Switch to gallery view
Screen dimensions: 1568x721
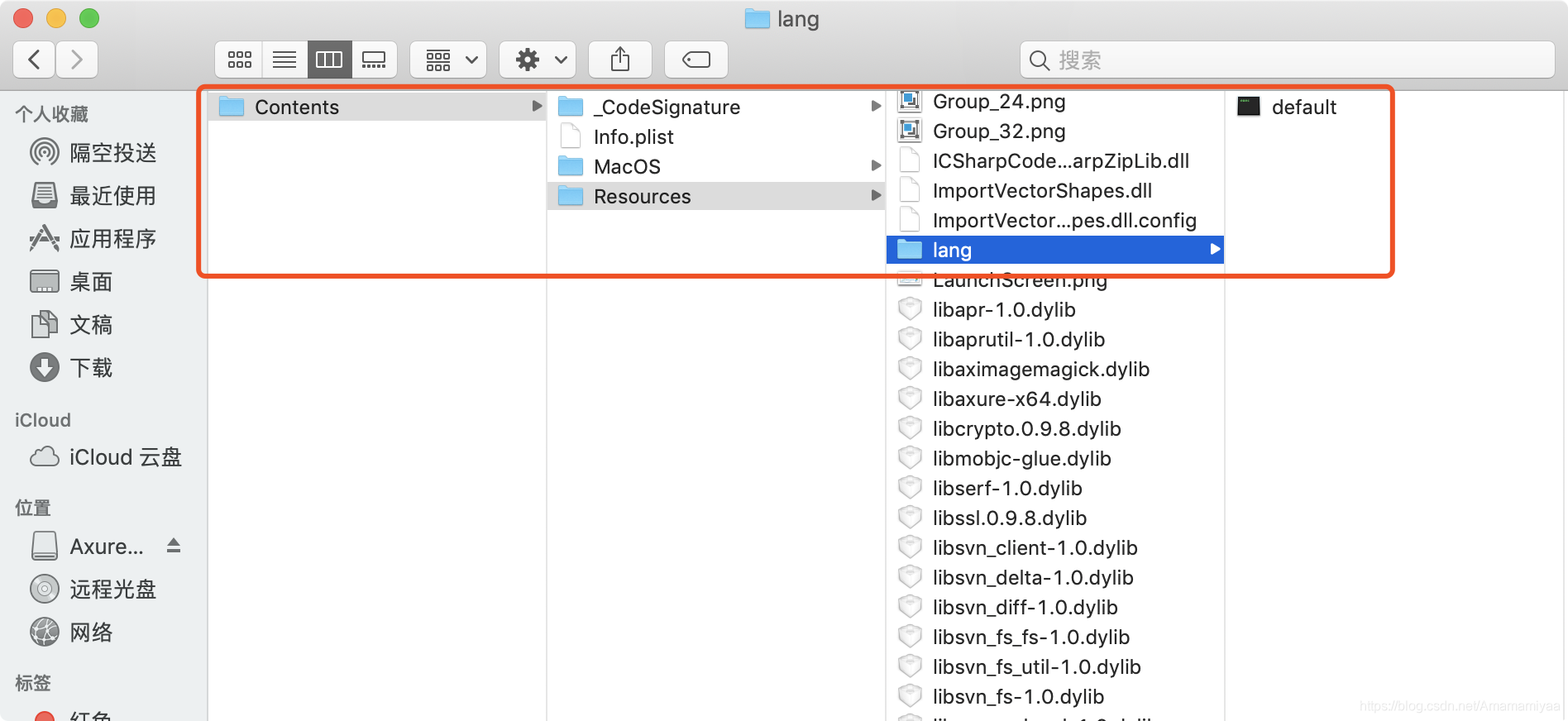(x=374, y=60)
